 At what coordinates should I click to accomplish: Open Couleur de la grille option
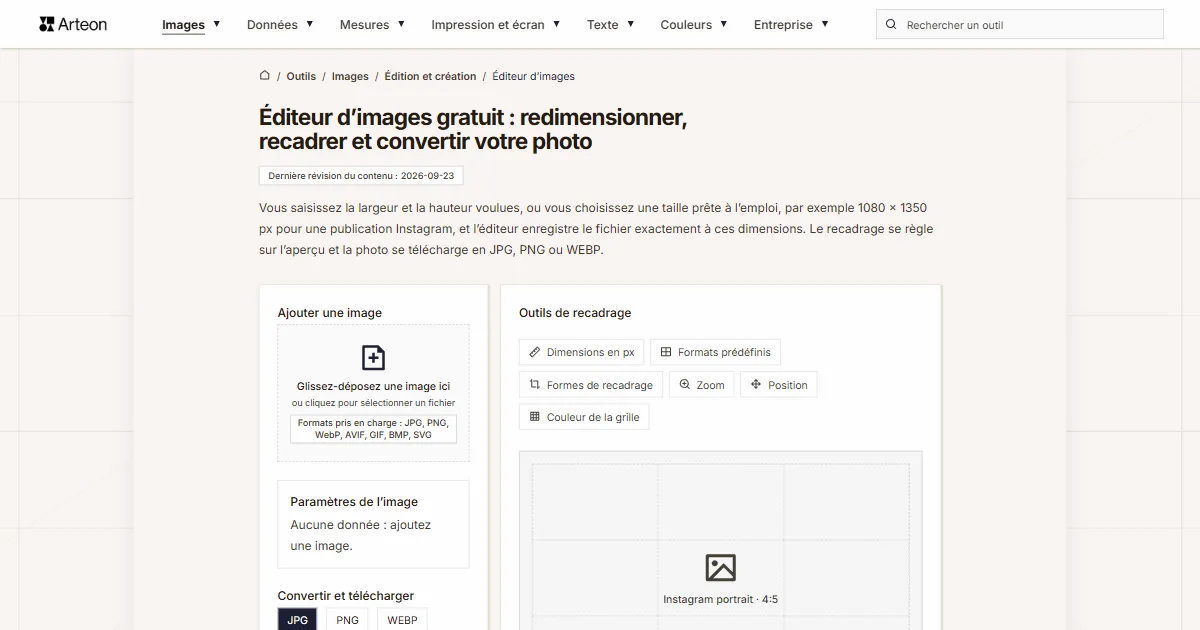pyautogui.click(x=584, y=417)
